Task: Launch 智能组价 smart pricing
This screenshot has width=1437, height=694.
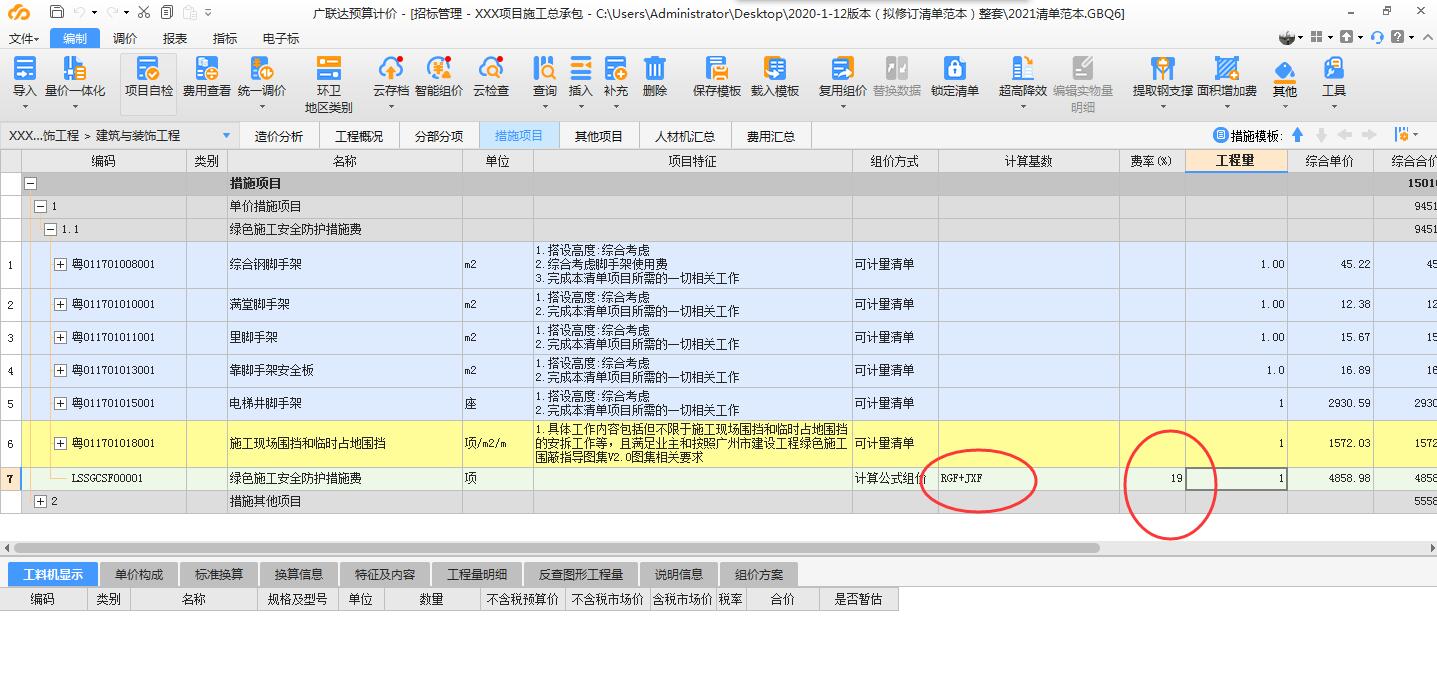Action: click(x=439, y=68)
